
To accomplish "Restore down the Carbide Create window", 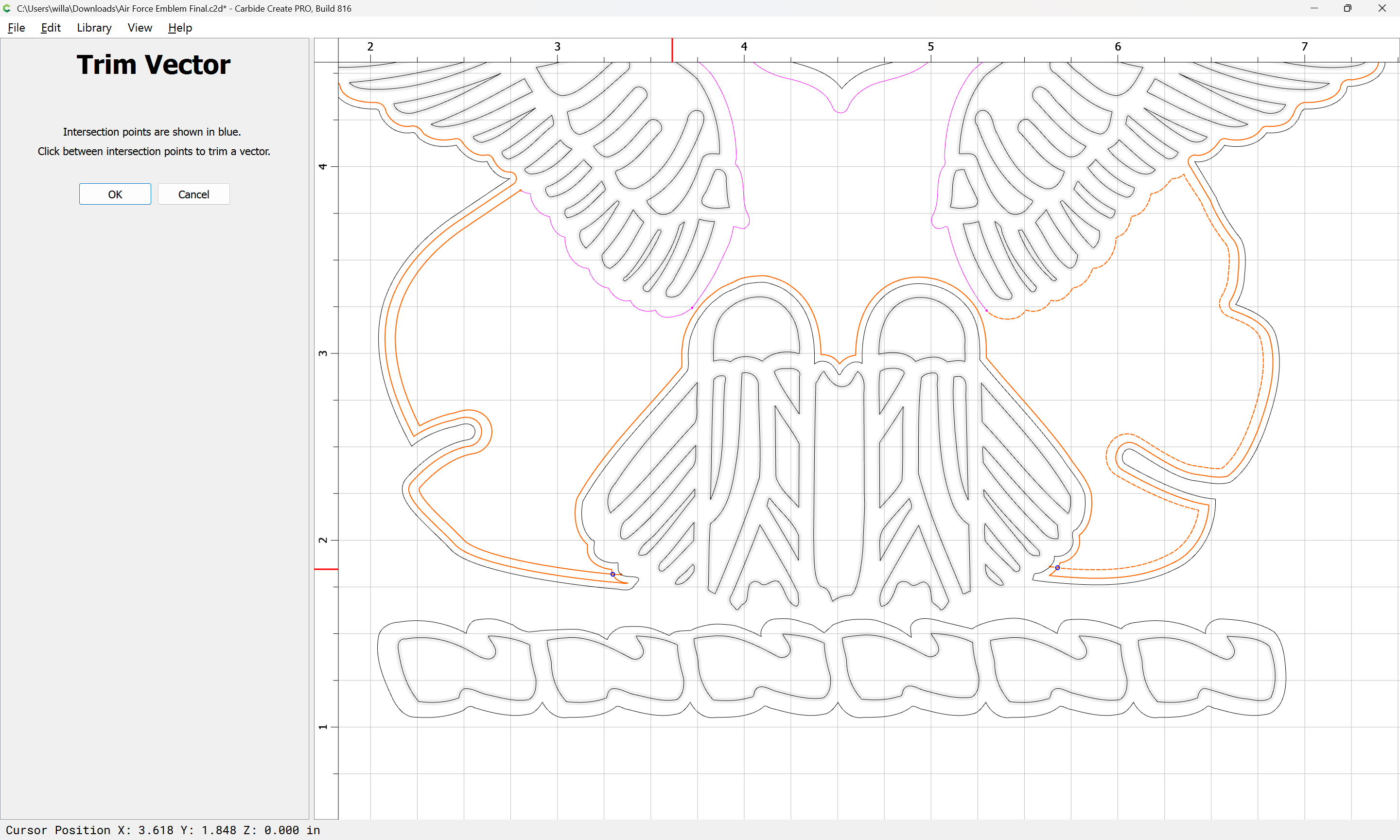I will tap(1347, 8).
